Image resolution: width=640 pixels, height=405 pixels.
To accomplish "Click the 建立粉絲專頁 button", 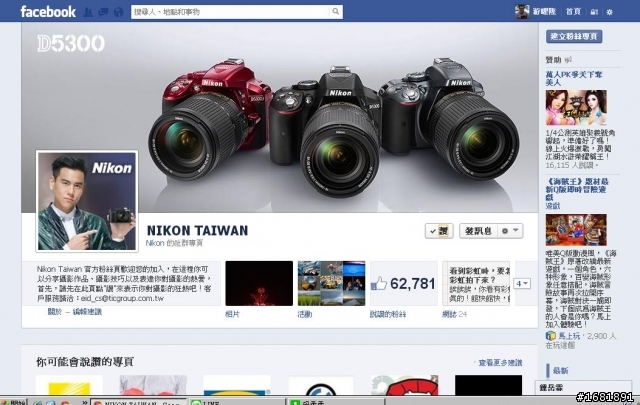I will pos(574,36).
